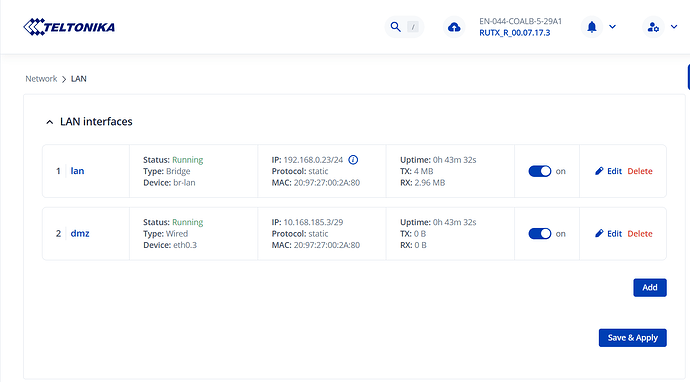Disable the lan interface toggle
Screen dimensions: 690x382
(x=540, y=171)
